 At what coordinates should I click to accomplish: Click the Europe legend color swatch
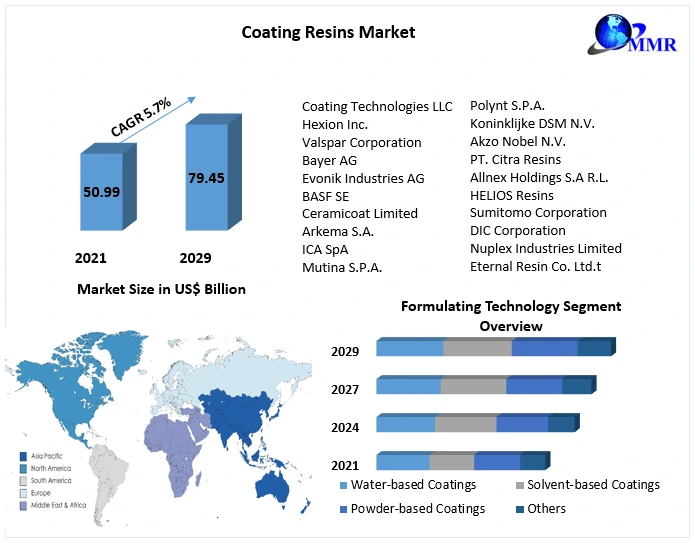pos(23,493)
